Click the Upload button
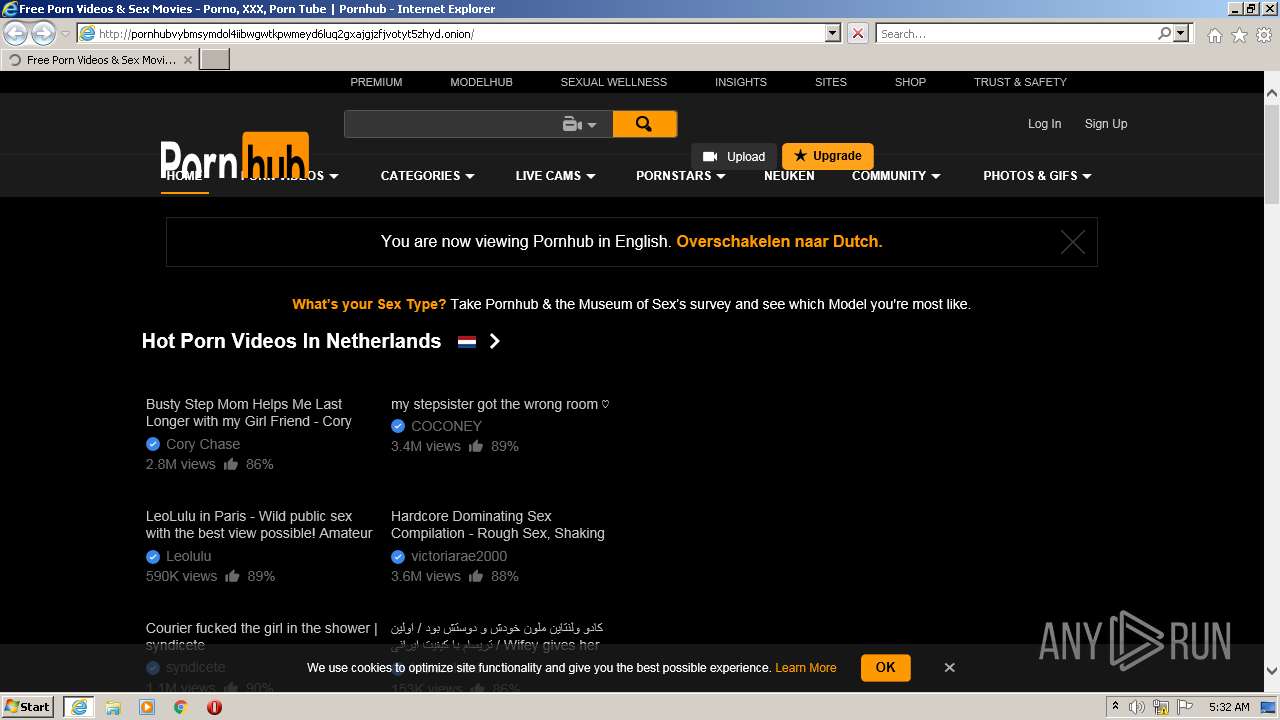Screen dimensions: 1280x720 coord(734,157)
